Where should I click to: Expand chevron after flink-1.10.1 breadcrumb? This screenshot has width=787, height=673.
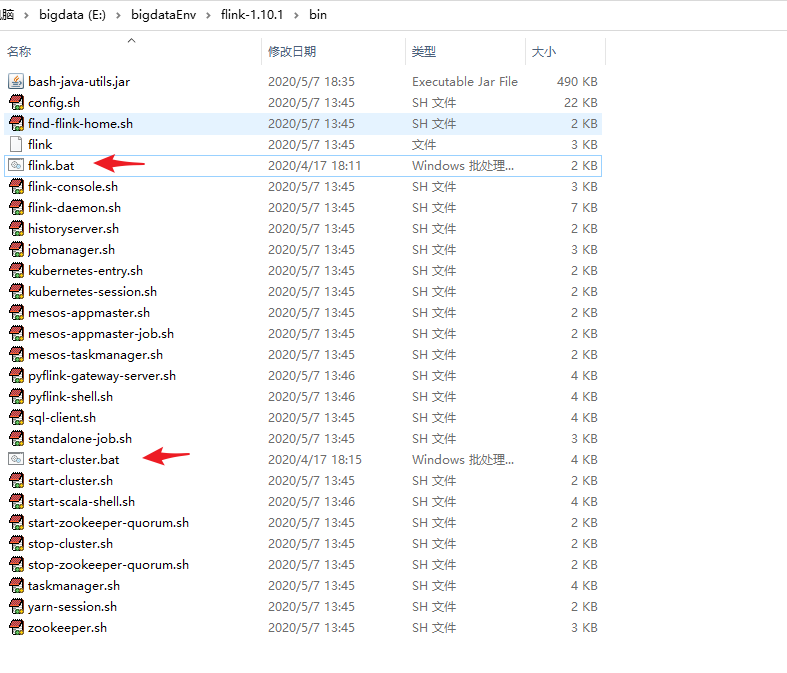[296, 16]
